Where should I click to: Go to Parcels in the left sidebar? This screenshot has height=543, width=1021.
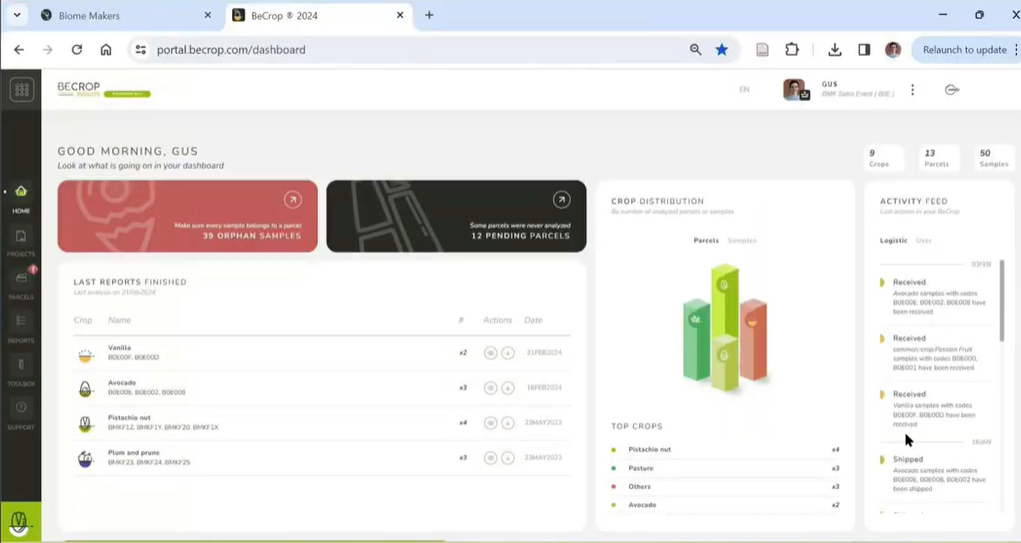pos(20,280)
